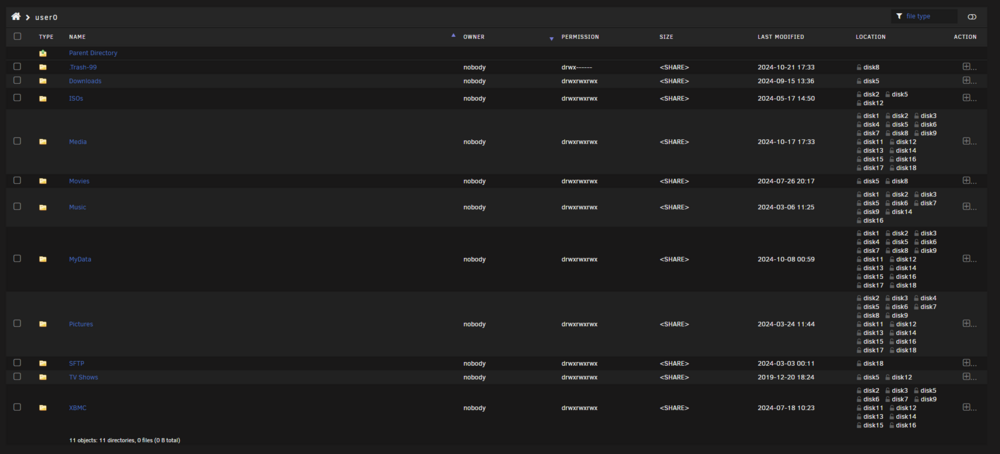Sort by the Permission column header
The image size is (1000, 454).
580,37
